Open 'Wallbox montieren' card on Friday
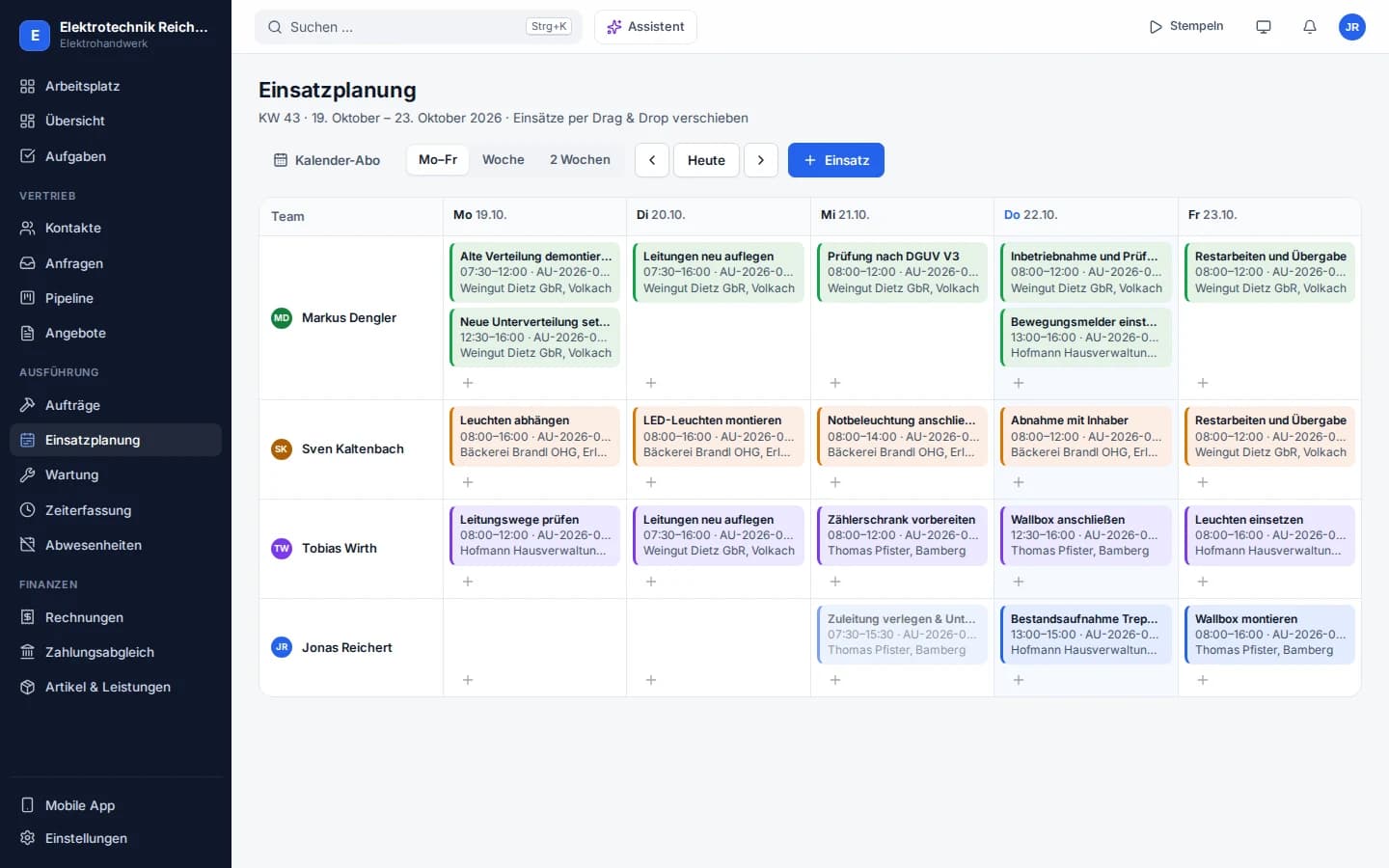 [x=1269, y=635]
